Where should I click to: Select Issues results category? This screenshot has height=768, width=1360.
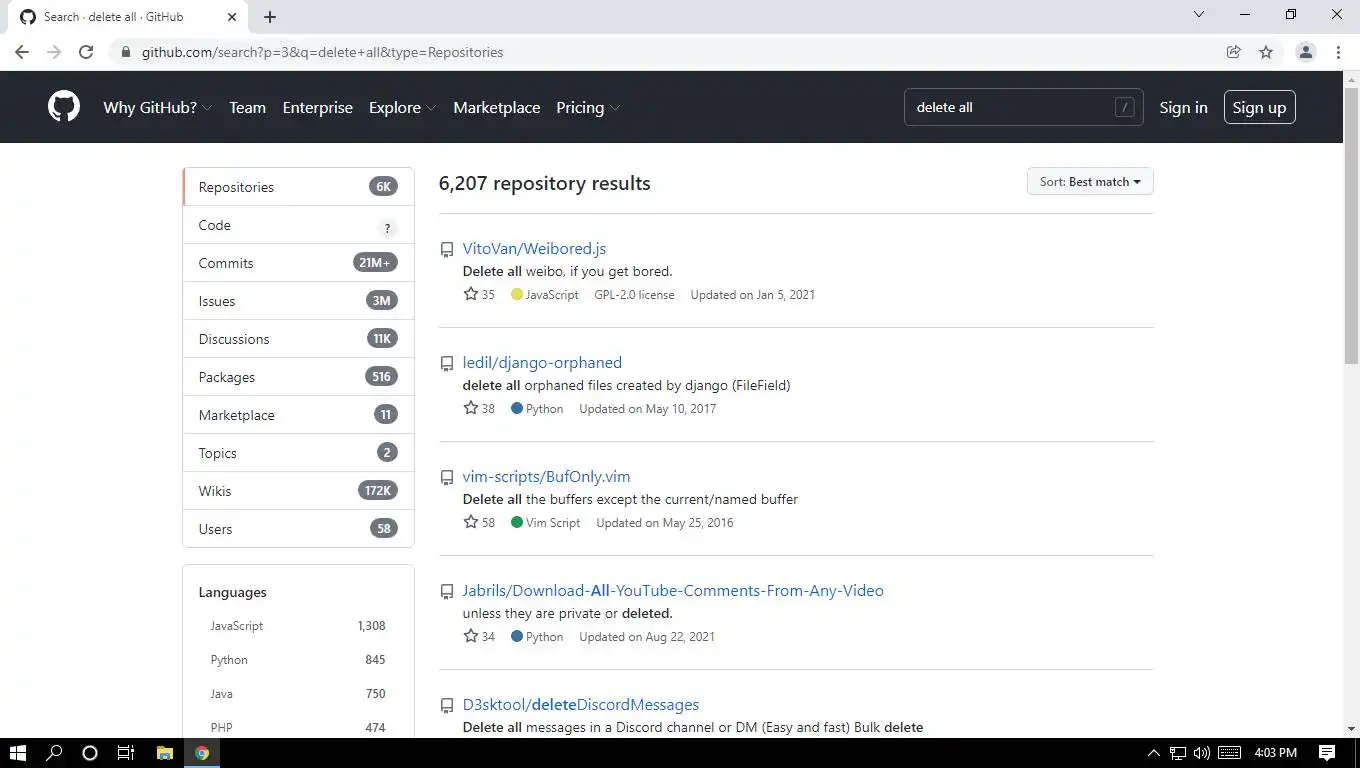[x=298, y=301]
